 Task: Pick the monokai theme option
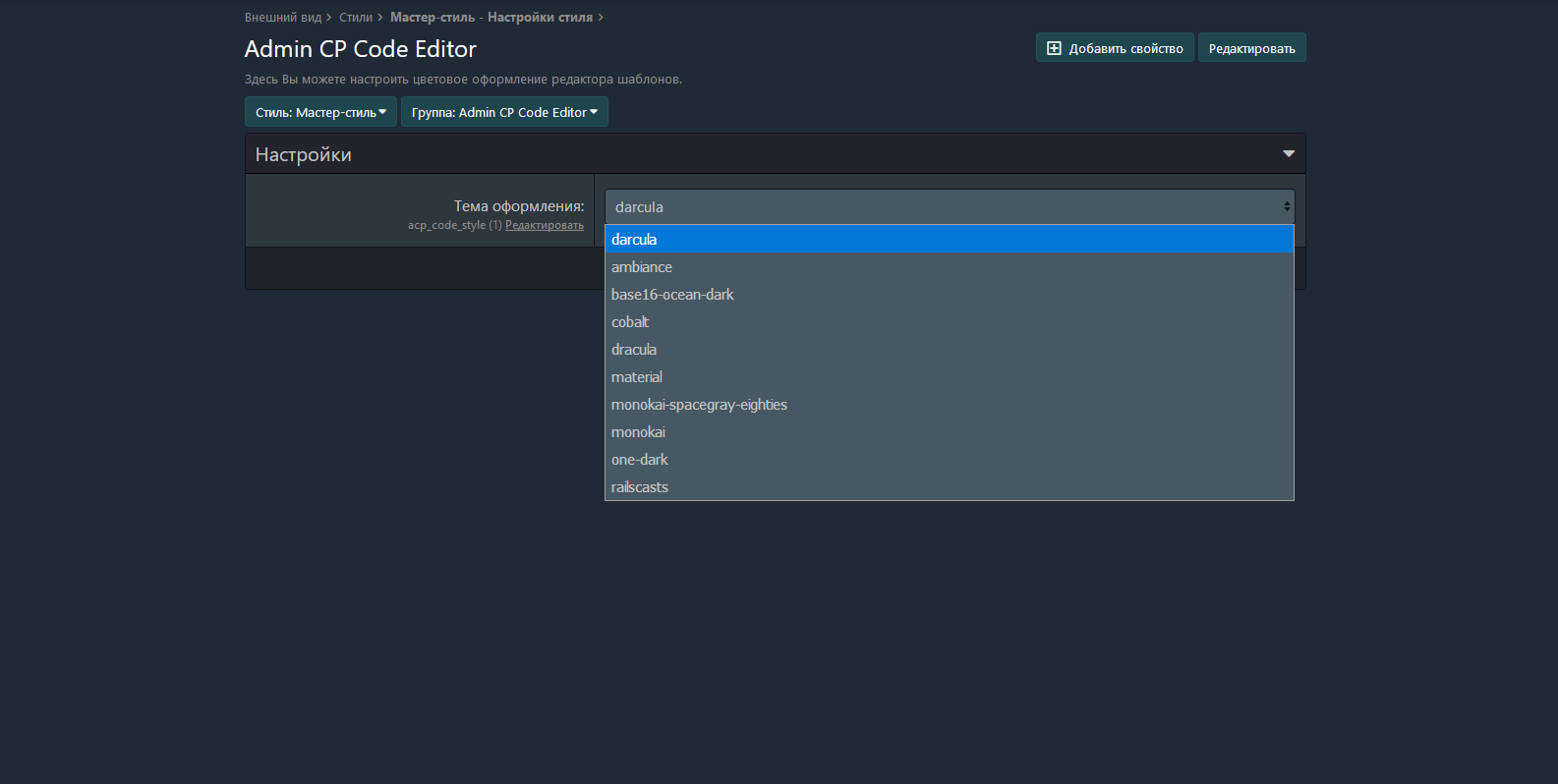click(x=638, y=432)
